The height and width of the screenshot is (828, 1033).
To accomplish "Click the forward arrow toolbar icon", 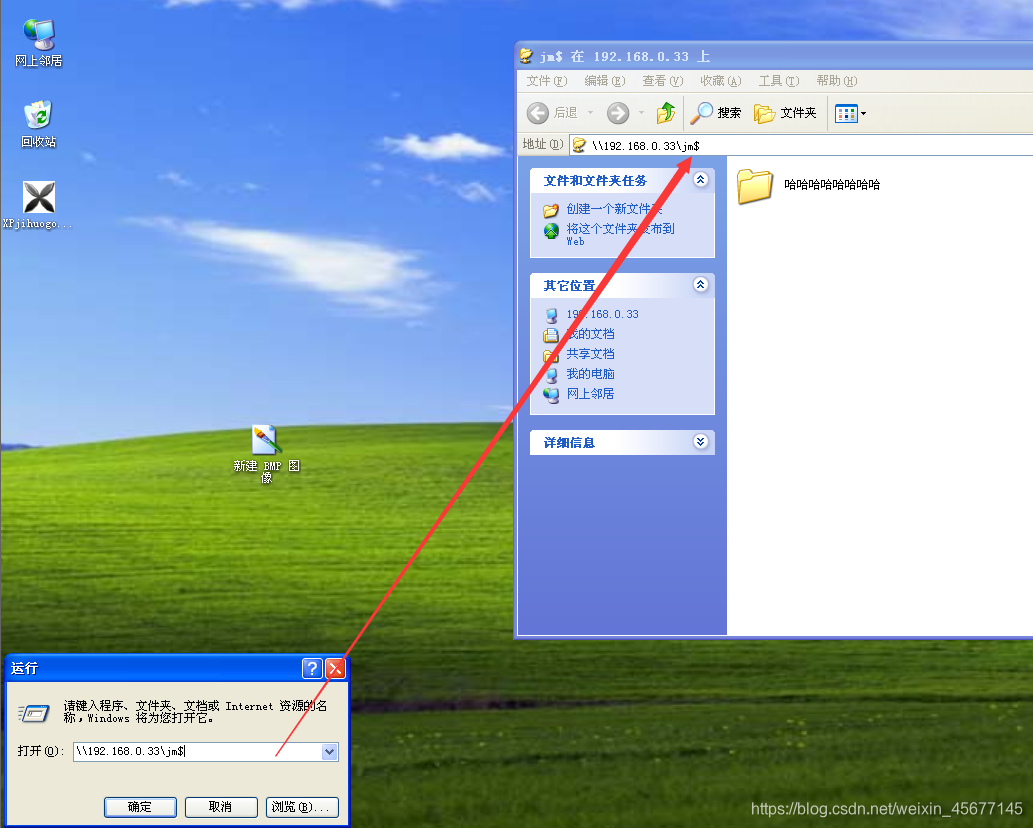I will tap(618, 113).
